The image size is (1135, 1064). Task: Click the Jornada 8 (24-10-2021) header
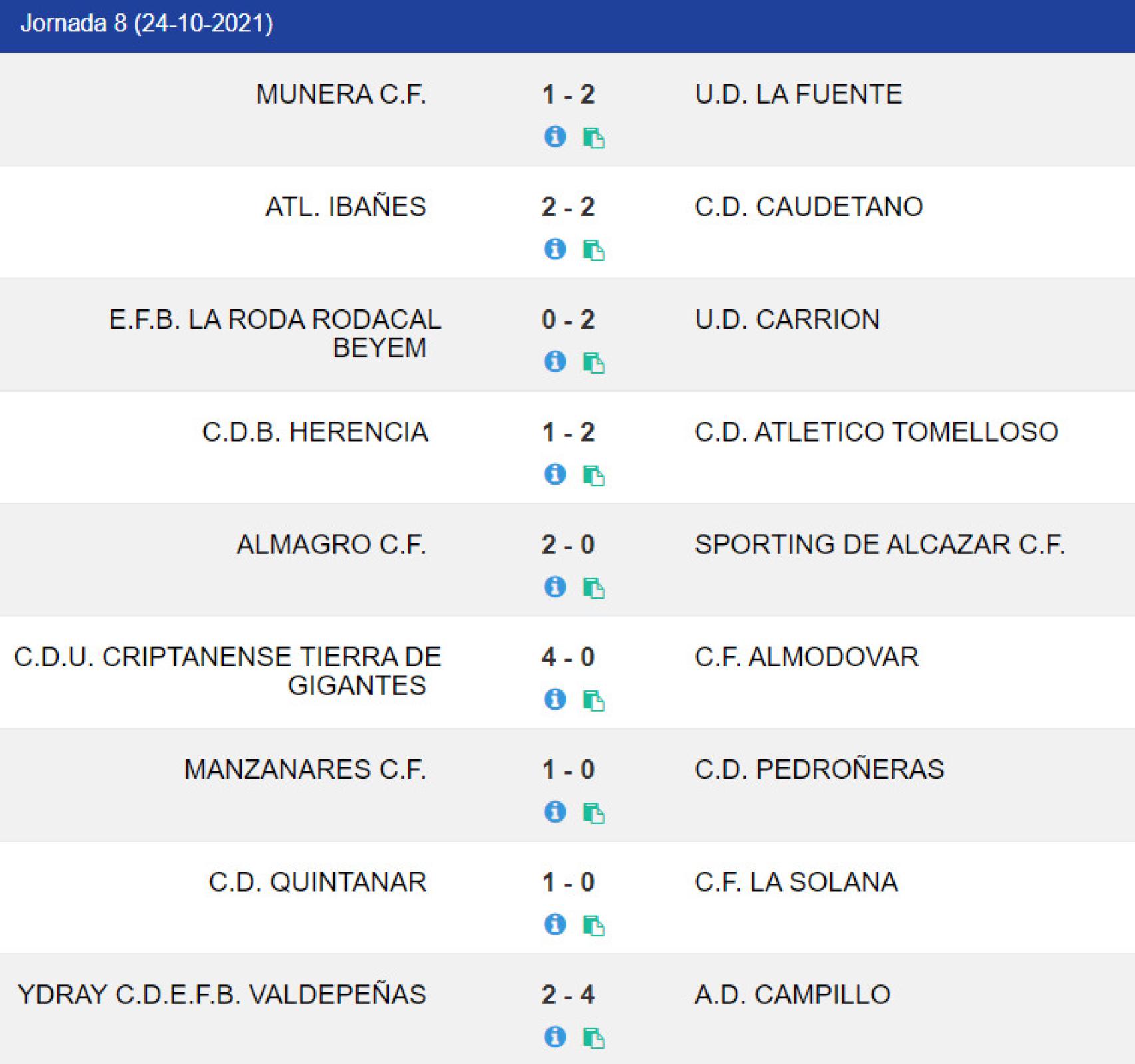point(147,23)
